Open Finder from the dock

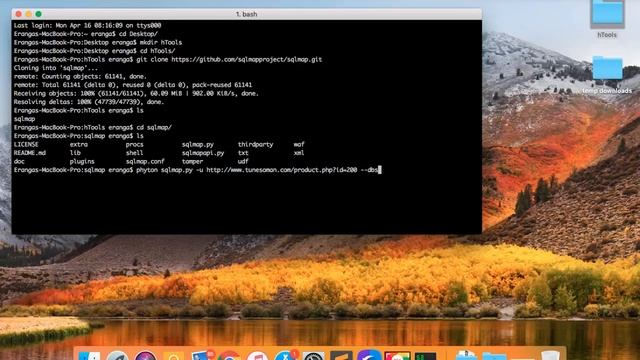click(89, 356)
